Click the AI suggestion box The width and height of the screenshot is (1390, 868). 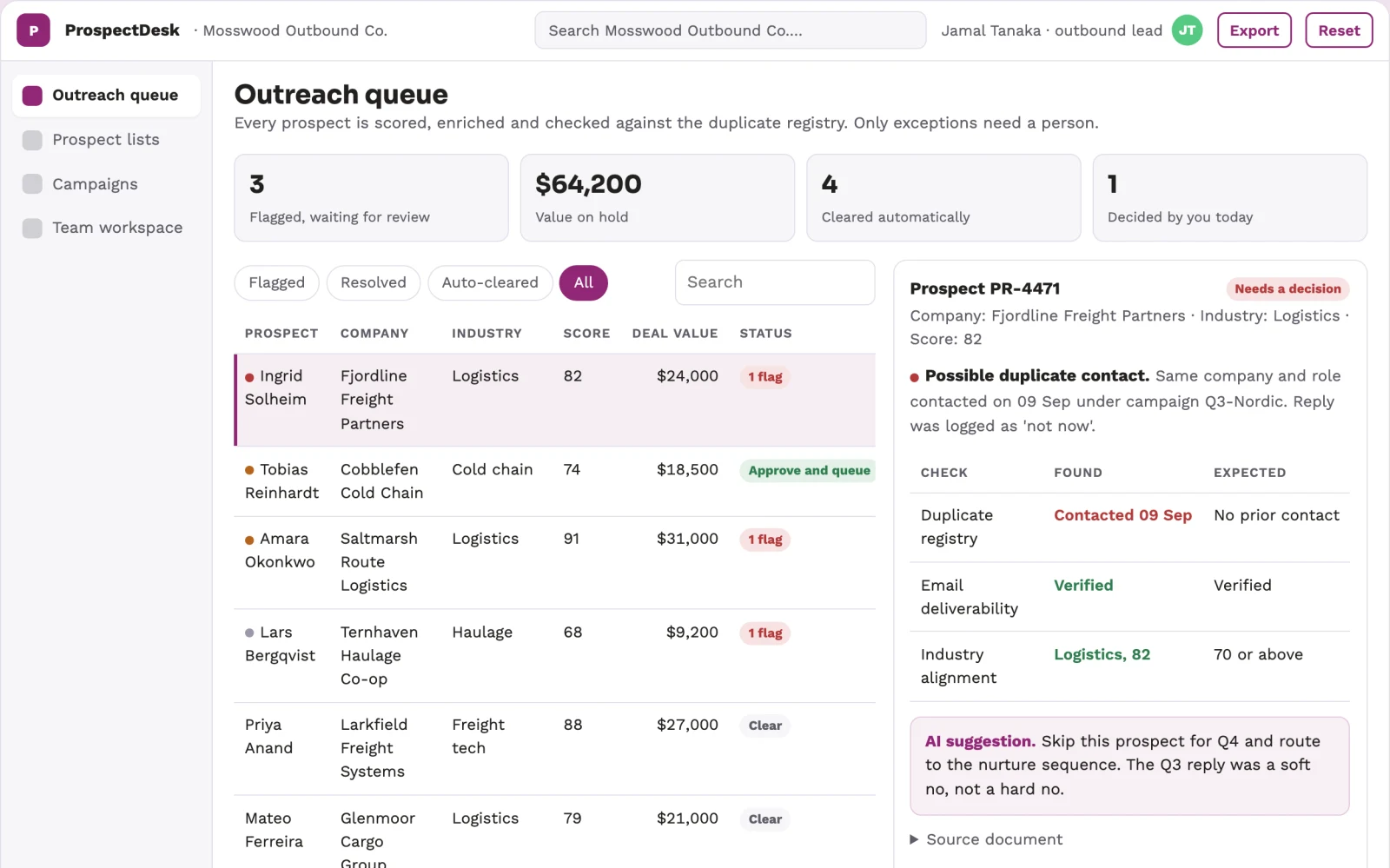[1129, 765]
